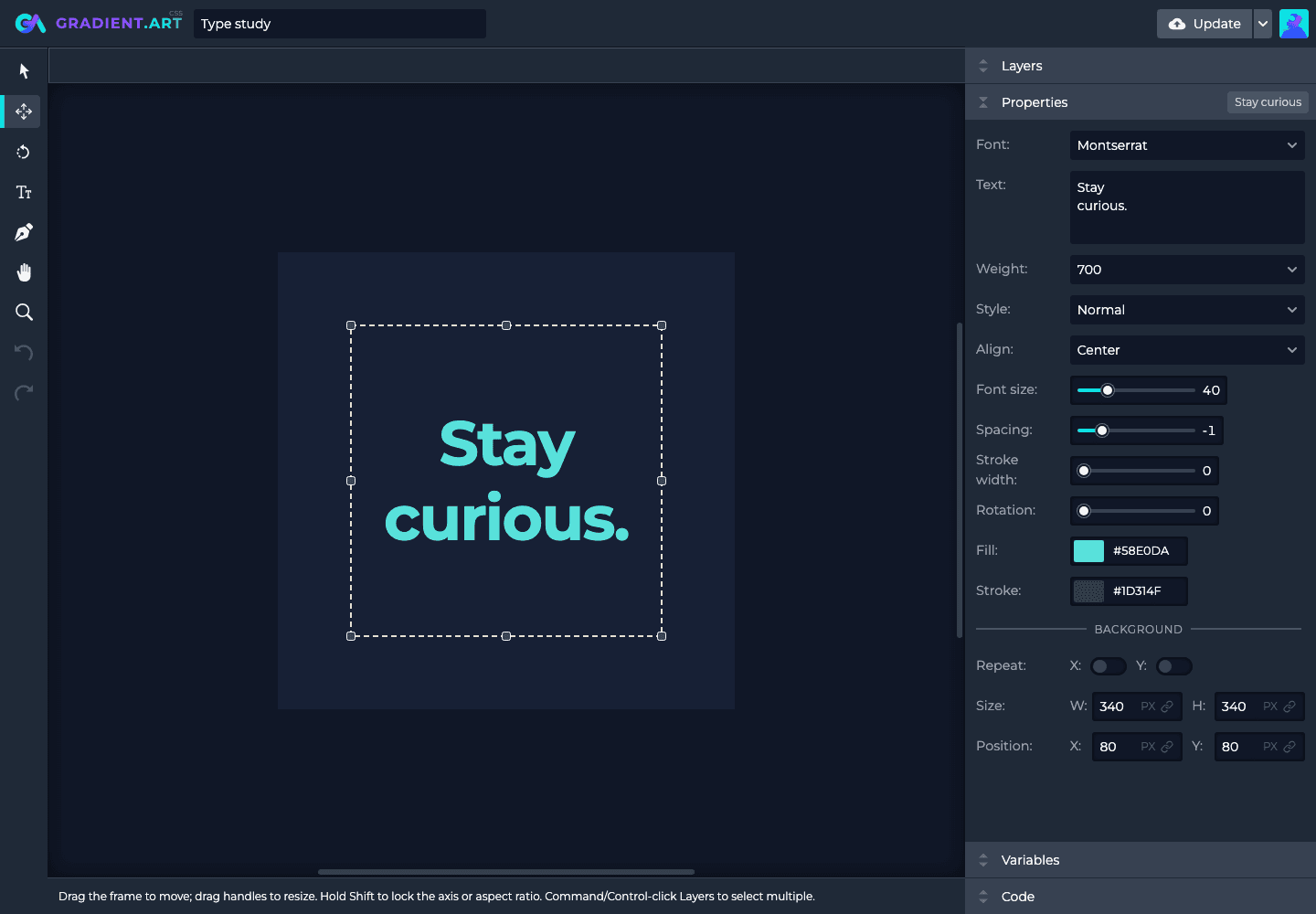This screenshot has height=914, width=1316.
Task: Open the Weight dropdown showing 700
Action: [1187, 270]
